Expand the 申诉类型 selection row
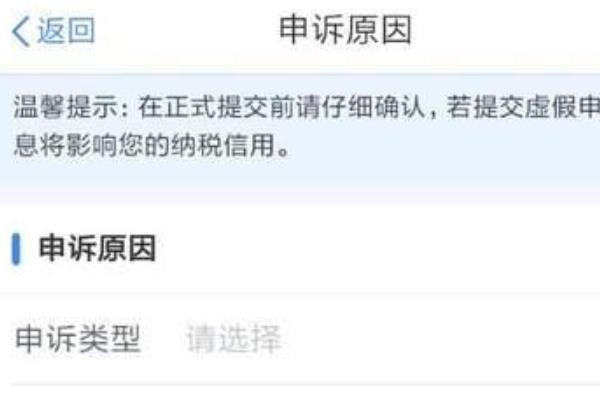 (300, 339)
